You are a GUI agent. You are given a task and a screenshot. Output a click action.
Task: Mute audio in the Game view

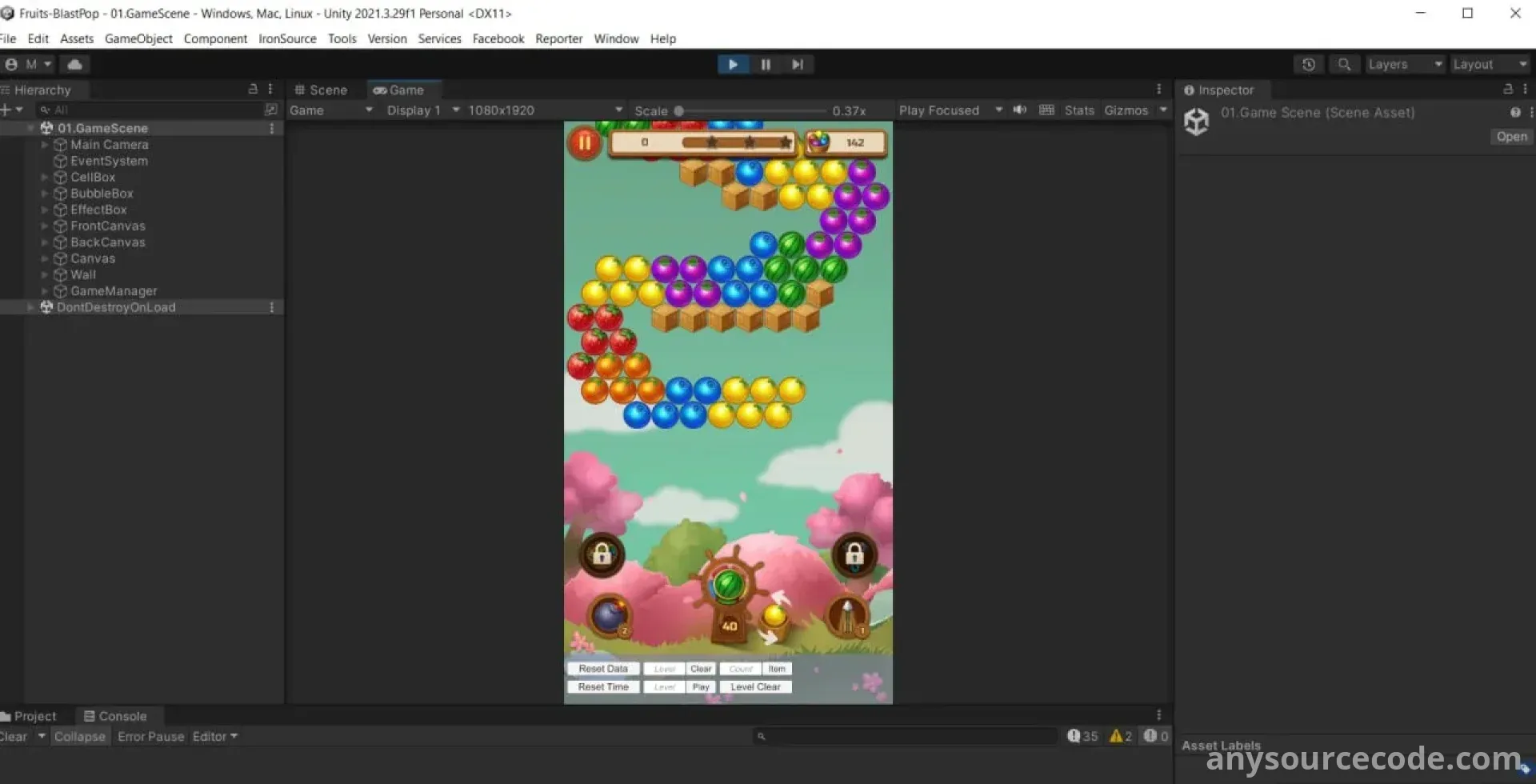(1019, 110)
